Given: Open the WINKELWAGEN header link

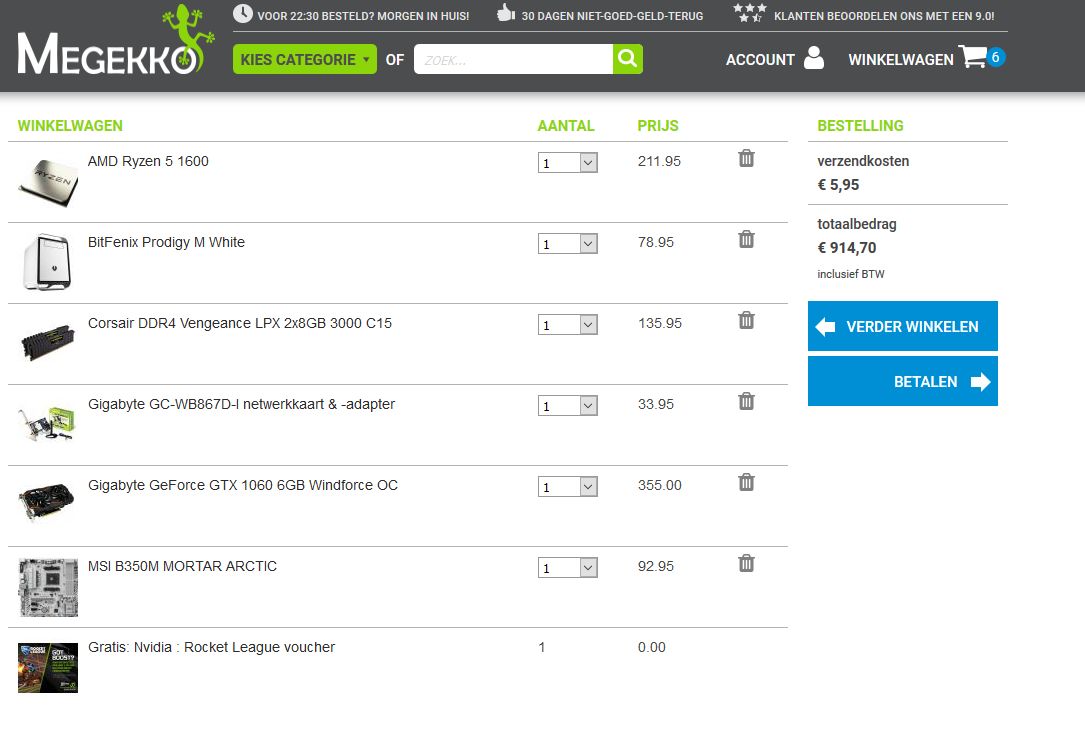Looking at the screenshot, I should [901, 60].
